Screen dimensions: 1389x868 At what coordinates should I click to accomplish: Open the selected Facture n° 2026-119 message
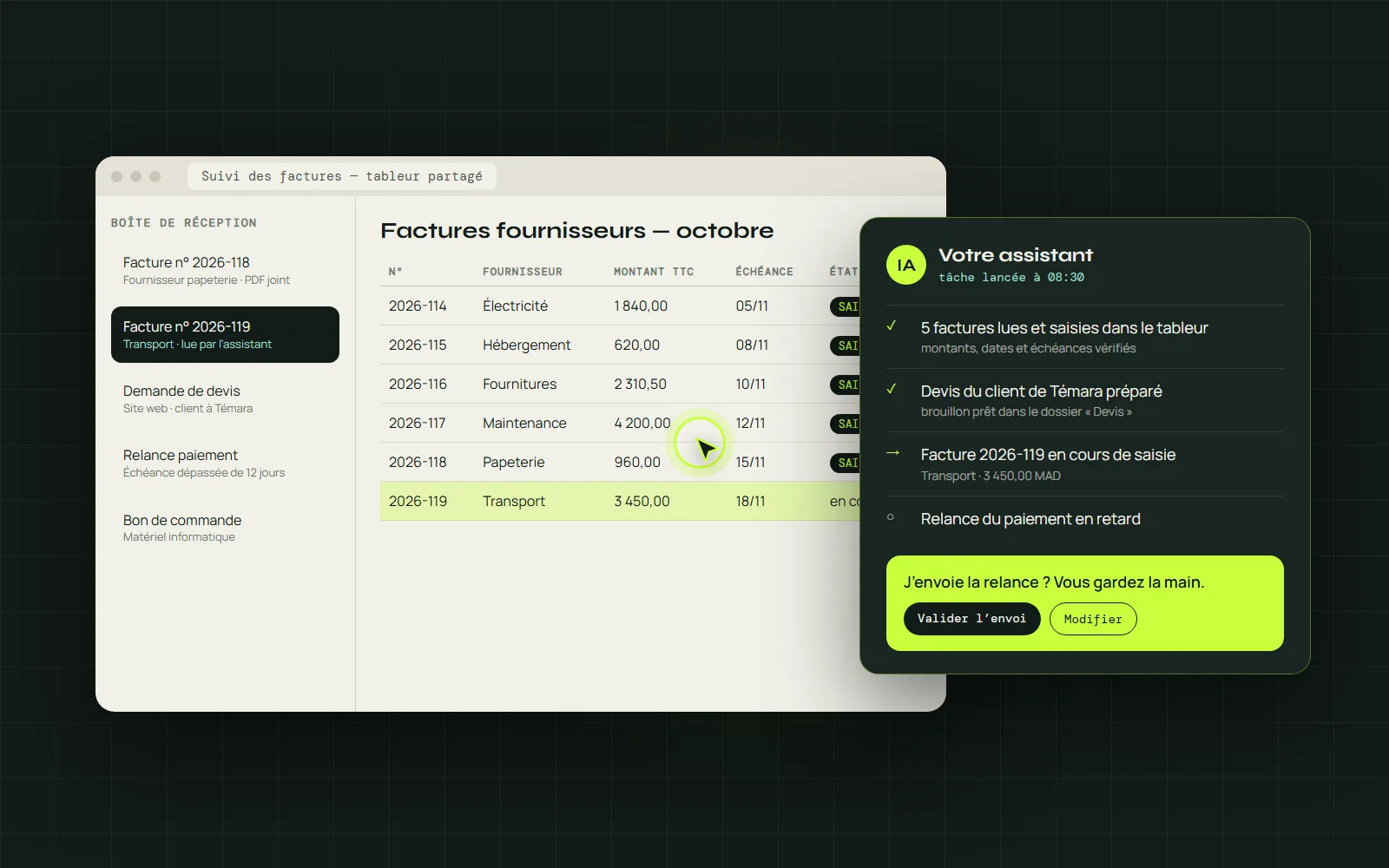pyautogui.click(x=225, y=334)
